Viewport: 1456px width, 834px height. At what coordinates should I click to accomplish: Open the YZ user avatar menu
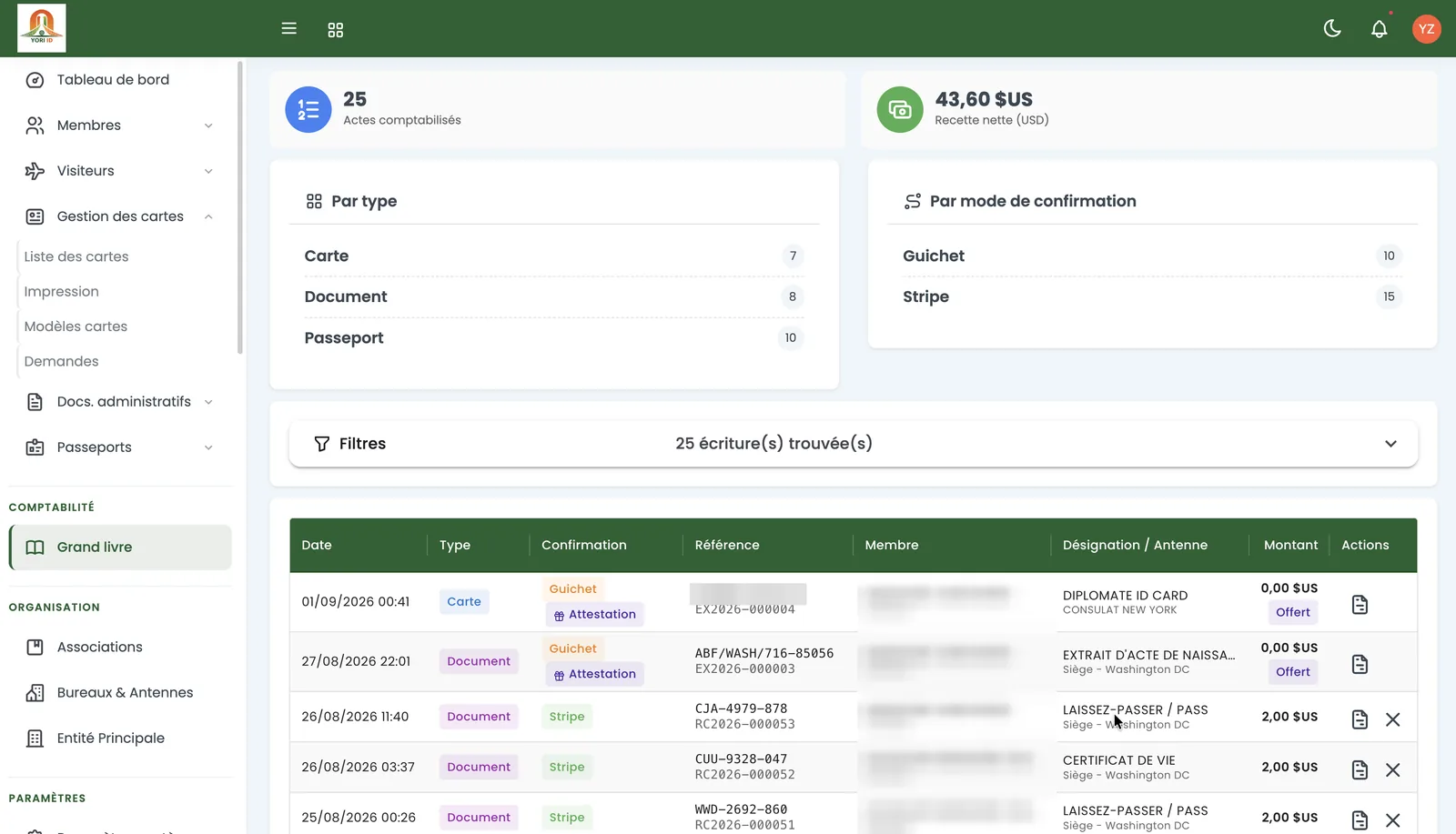(1427, 29)
